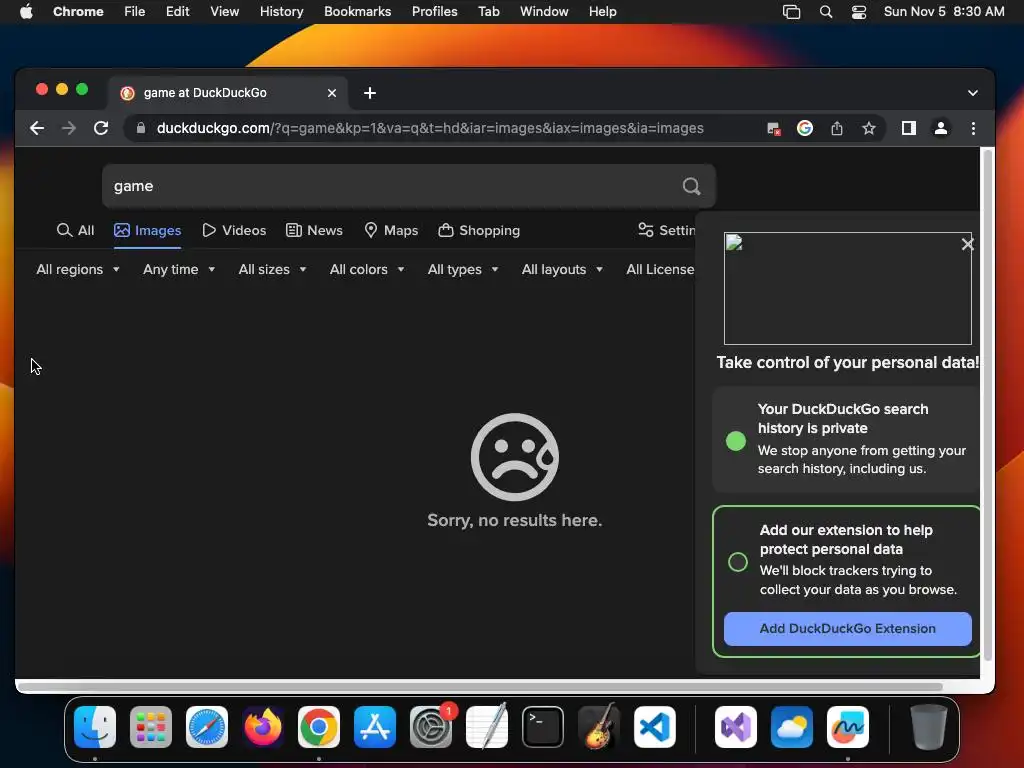Expand the All regions filter
The image size is (1024, 768).
pyautogui.click(x=78, y=269)
